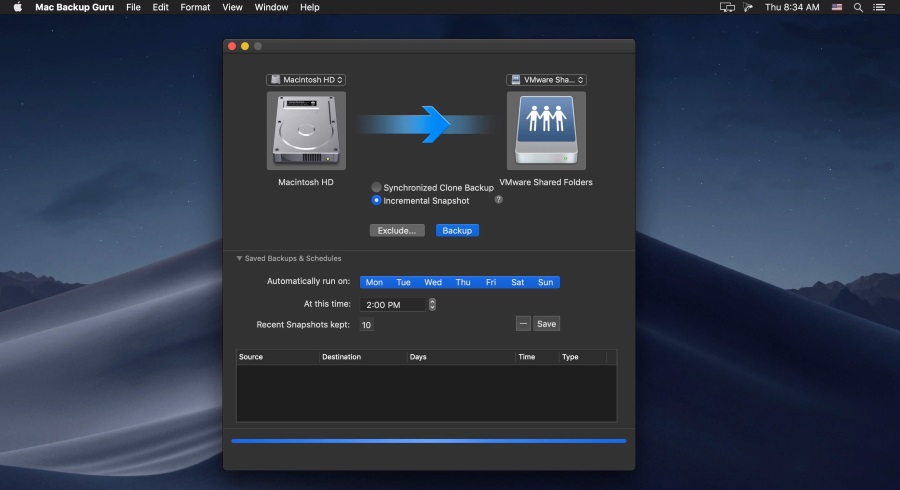Open the Window menu
Image resolution: width=900 pixels, height=490 pixels.
pos(271,7)
